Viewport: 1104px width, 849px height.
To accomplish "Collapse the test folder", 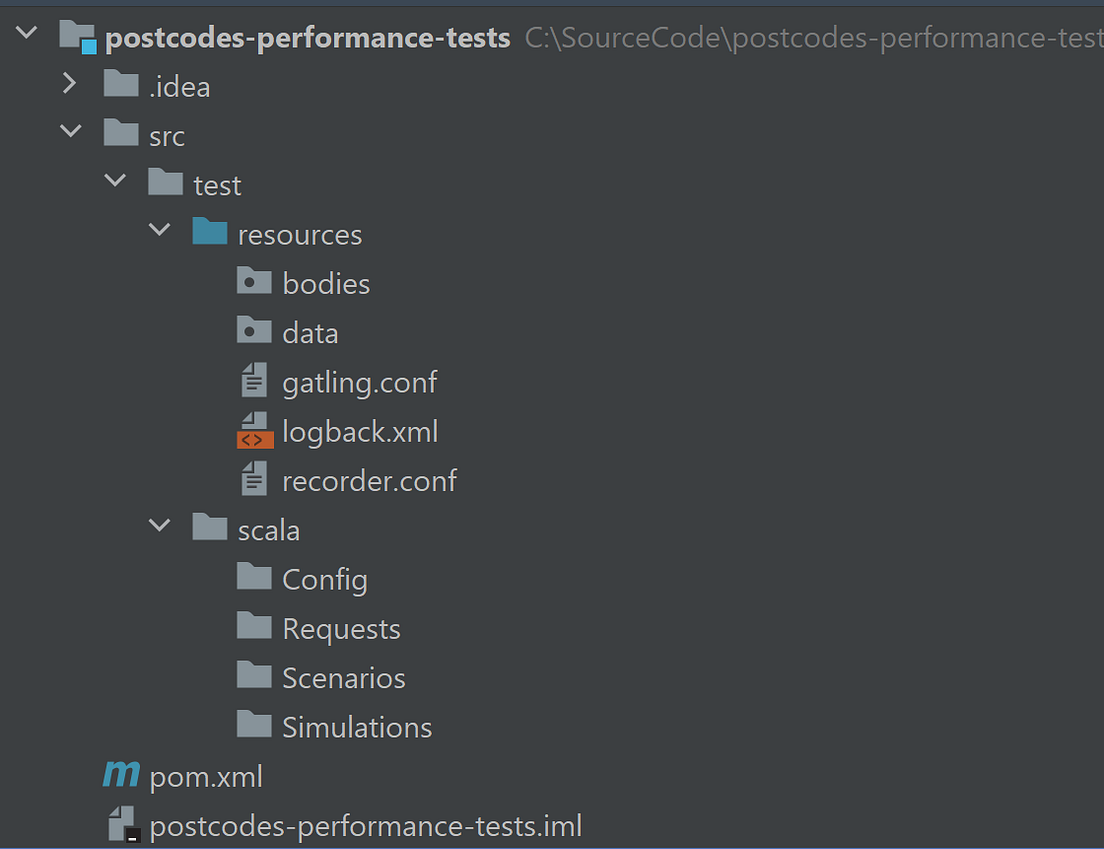I will point(114,181).
